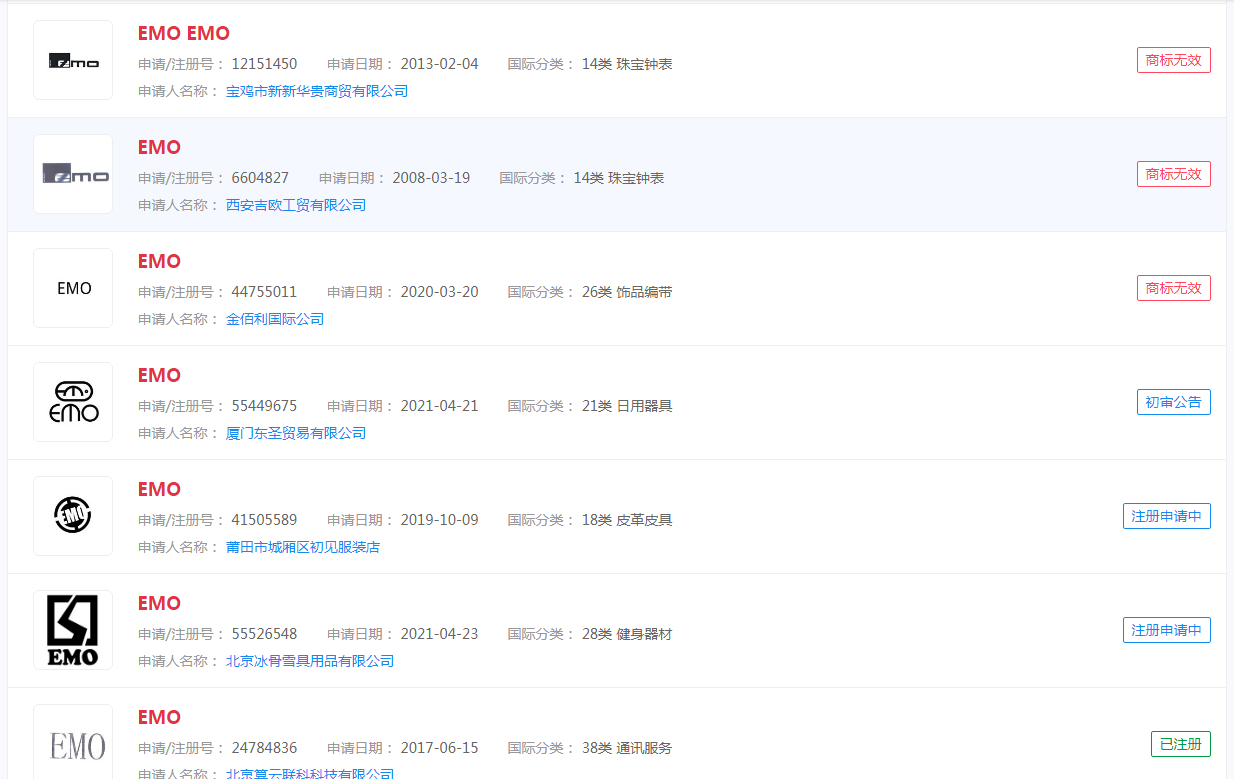This screenshot has width=1234, height=779.
Task: Click the 已注册 status tag
Action: coord(1181,744)
